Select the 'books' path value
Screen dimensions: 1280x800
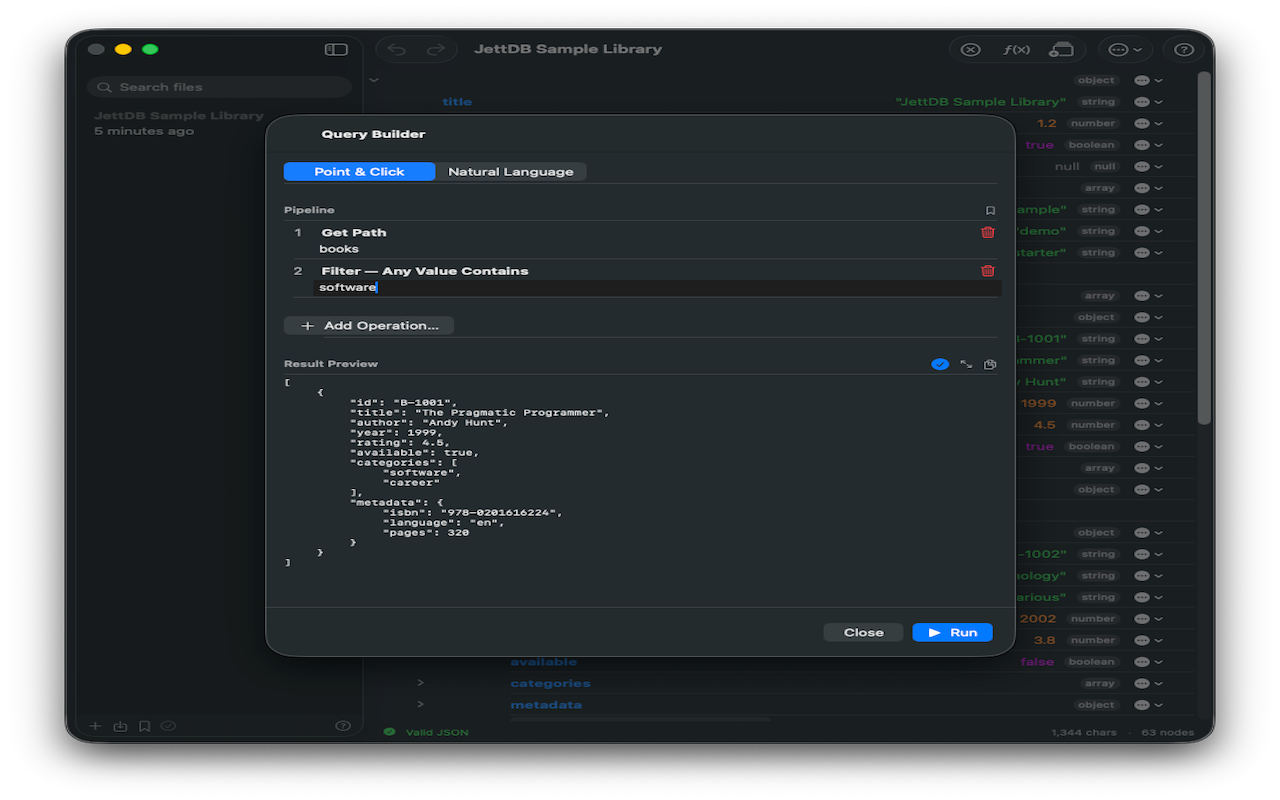tap(339, 249)
